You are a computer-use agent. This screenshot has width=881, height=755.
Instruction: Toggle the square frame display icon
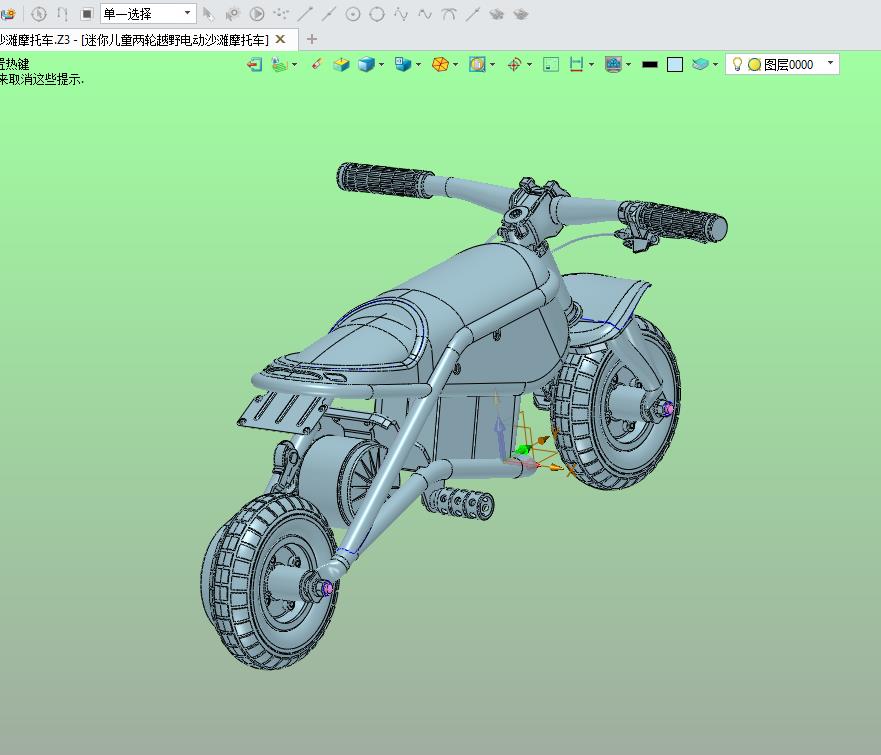point(551,64)
